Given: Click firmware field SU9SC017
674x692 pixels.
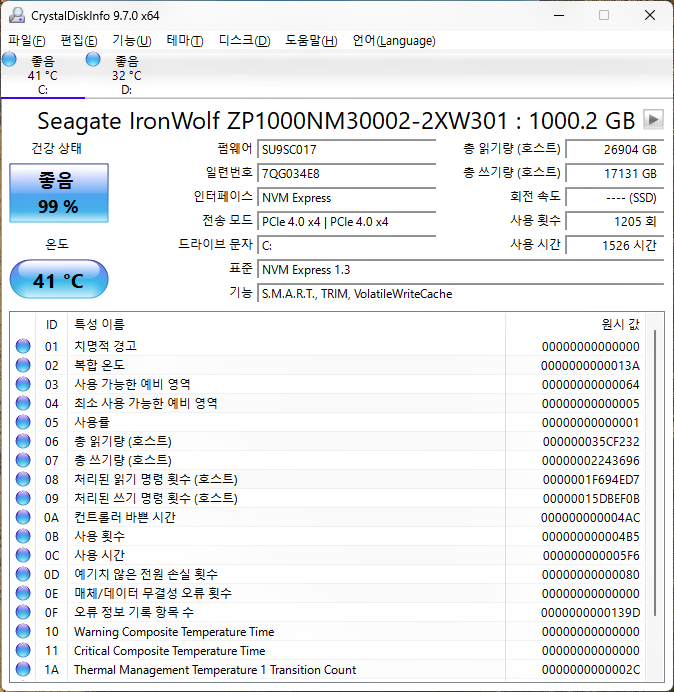Looking at the screenshot, I should pyautogui.click(x=347, y=150).
